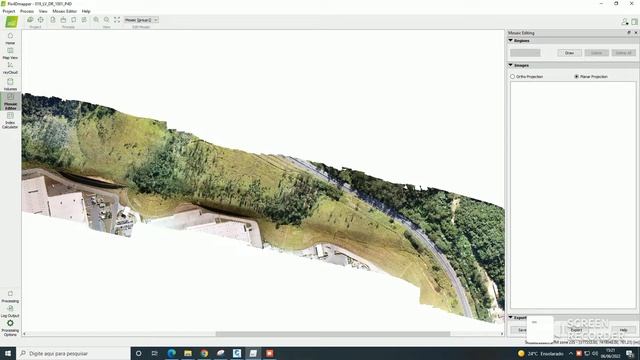Open the Processing panel icon
Viewport: 640px width, 360px height.
click(x=10, y=296)
